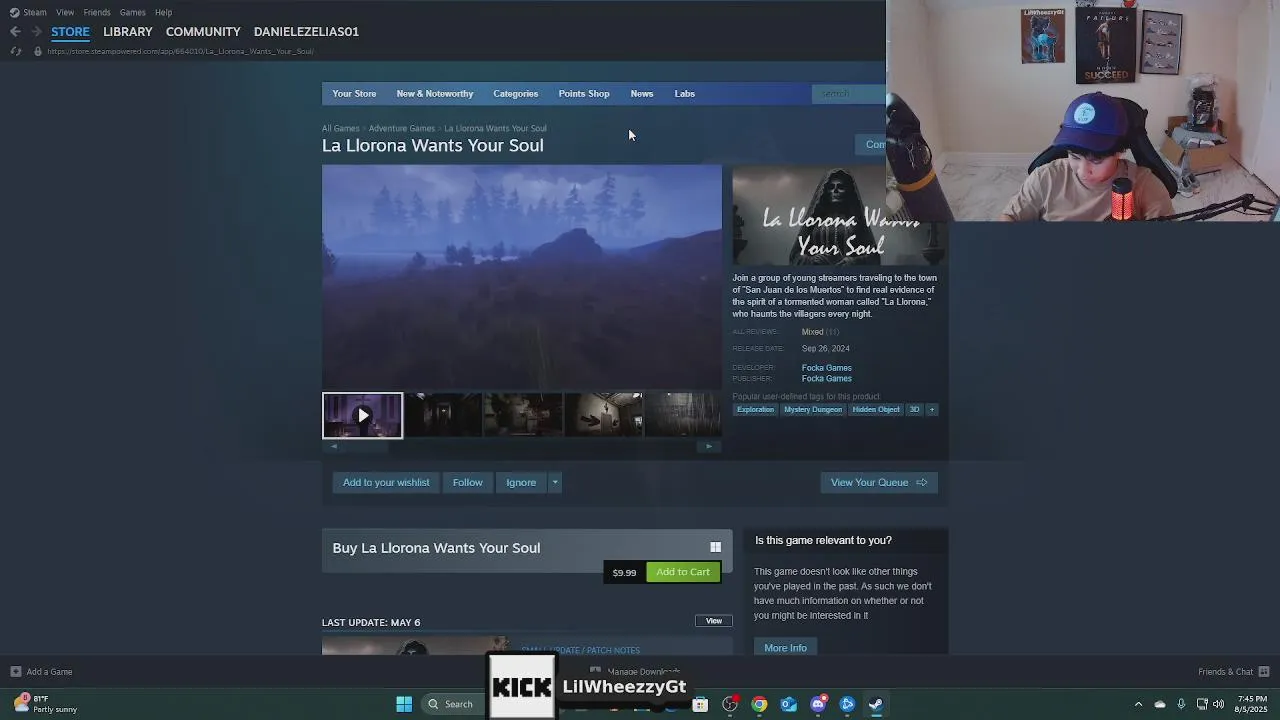Click View next to Last Update
The height and width of the screenshot is (720, 1280).
[714, 621]
